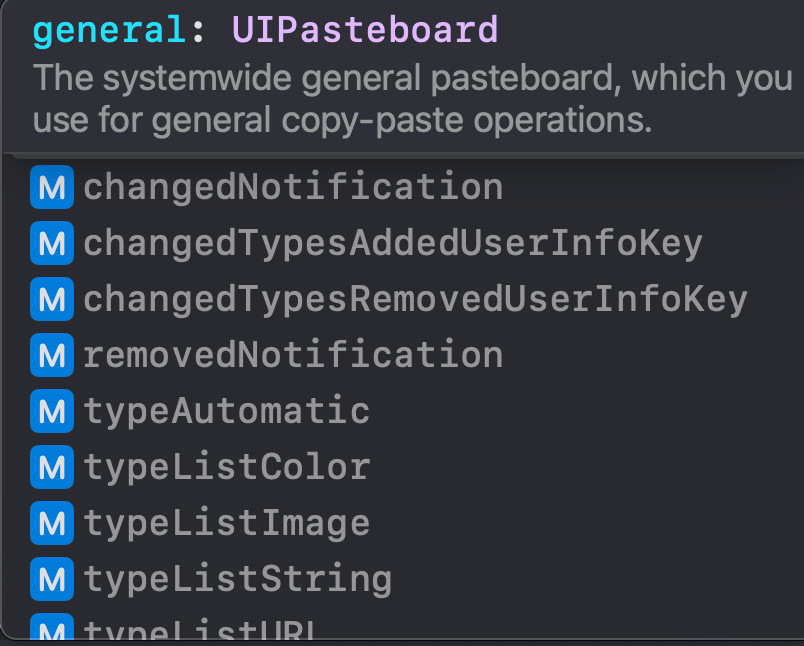Click the M icon beside removedNotification
The height and width of the screenshot is (646, 804).
(52, 355)
